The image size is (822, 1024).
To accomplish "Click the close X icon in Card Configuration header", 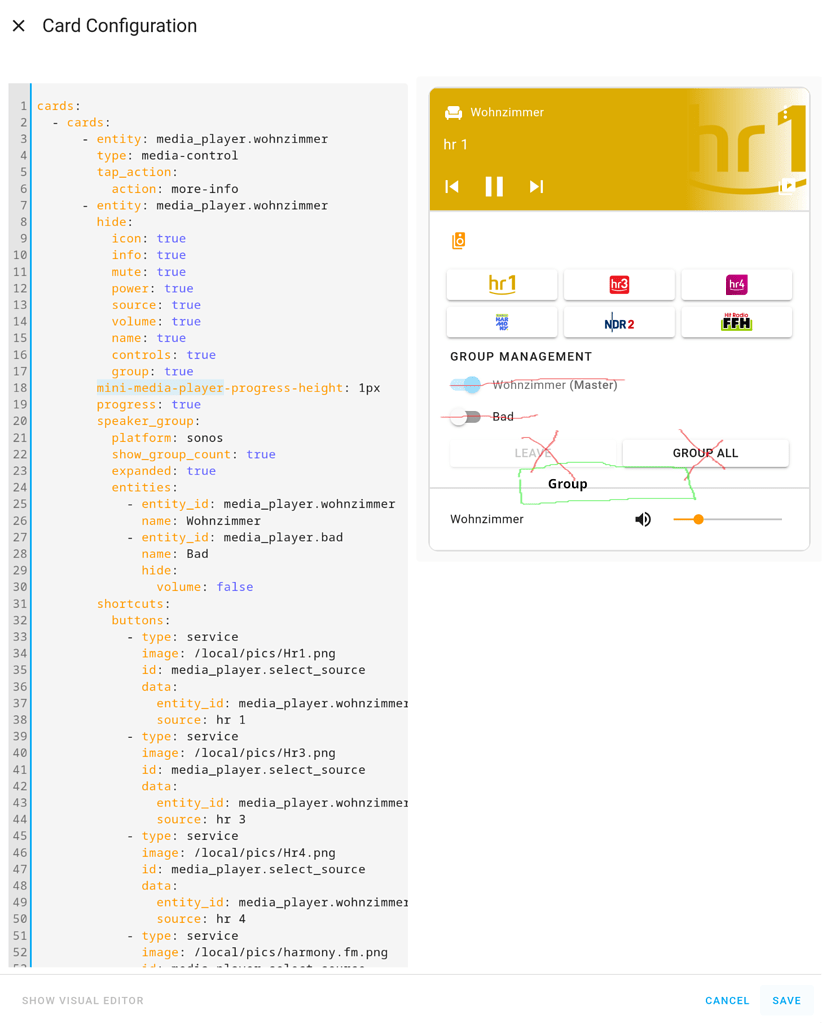I will [18, 26].
